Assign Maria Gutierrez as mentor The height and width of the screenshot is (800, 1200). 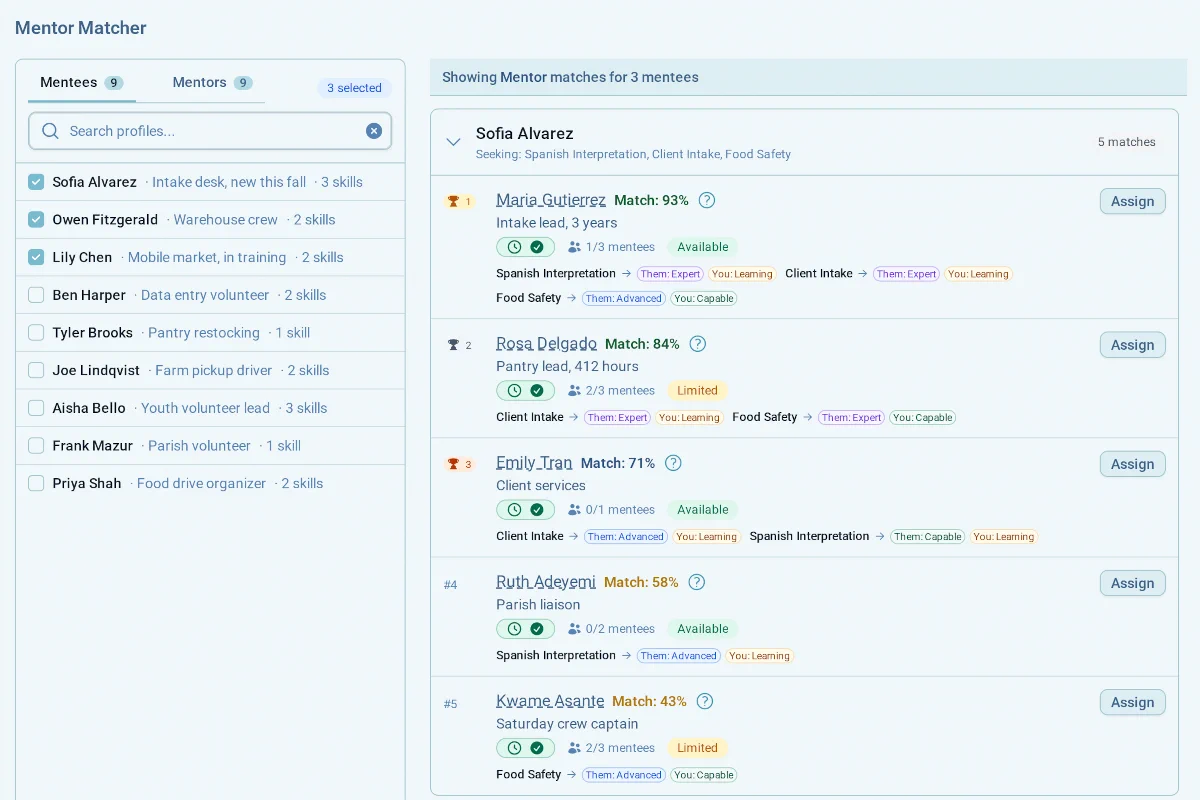[x=1133, y=201]
